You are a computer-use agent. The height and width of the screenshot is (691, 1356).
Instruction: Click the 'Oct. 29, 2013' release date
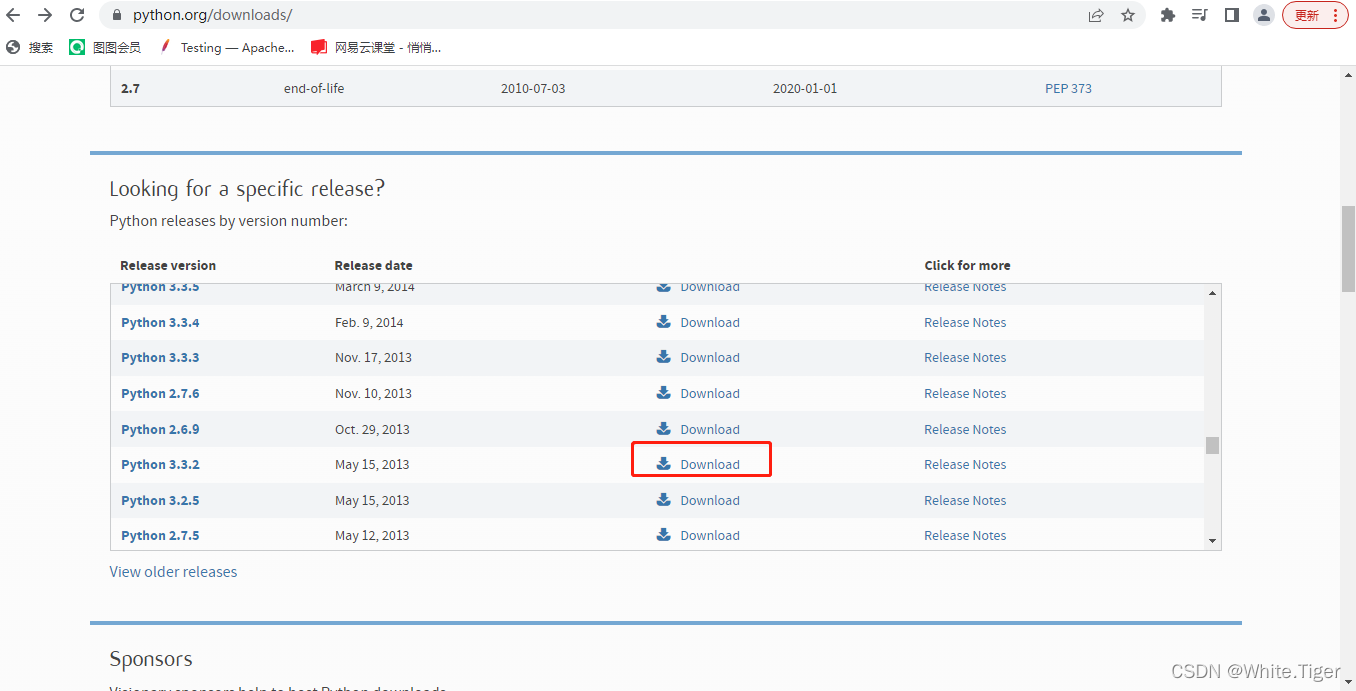pos(372,429)
